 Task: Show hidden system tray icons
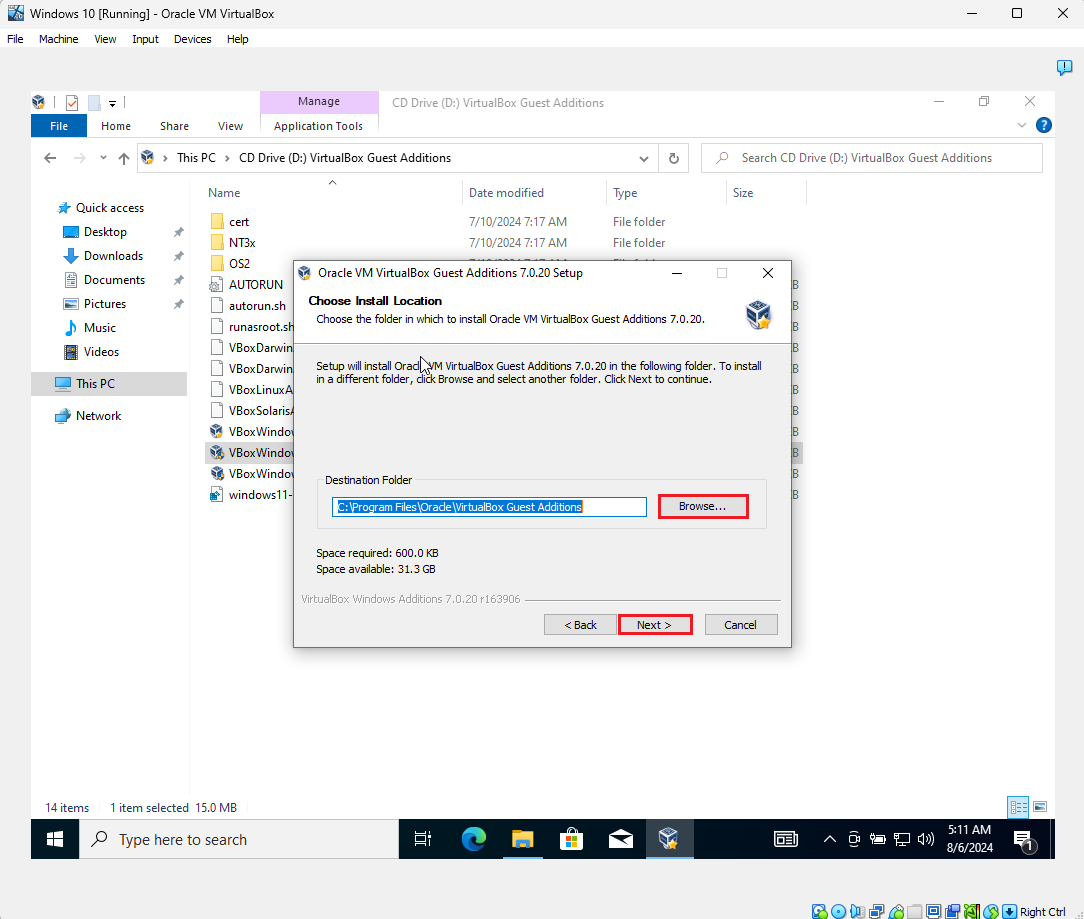pos(830,839)
